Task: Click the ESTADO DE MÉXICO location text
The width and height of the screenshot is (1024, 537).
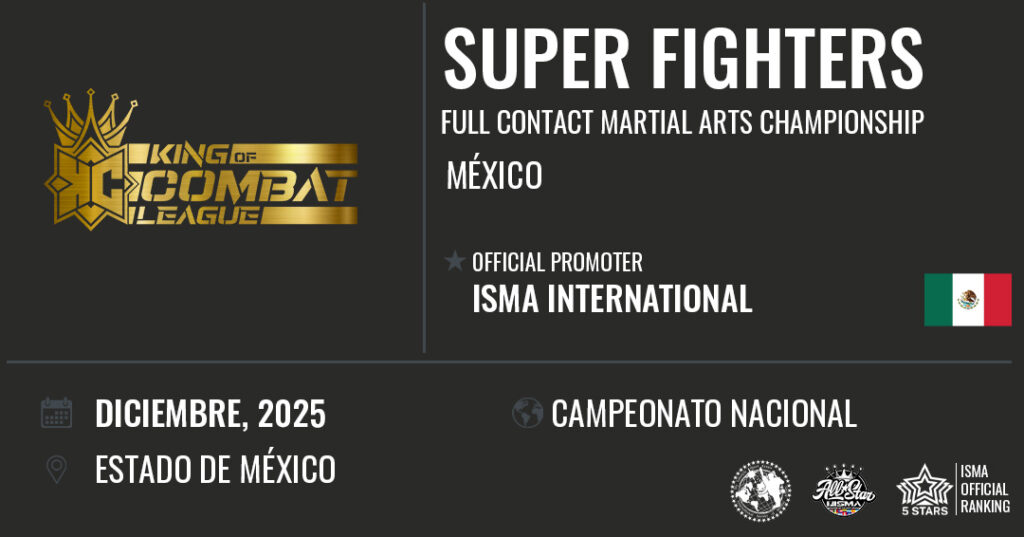Action: (x=215, y=469)
